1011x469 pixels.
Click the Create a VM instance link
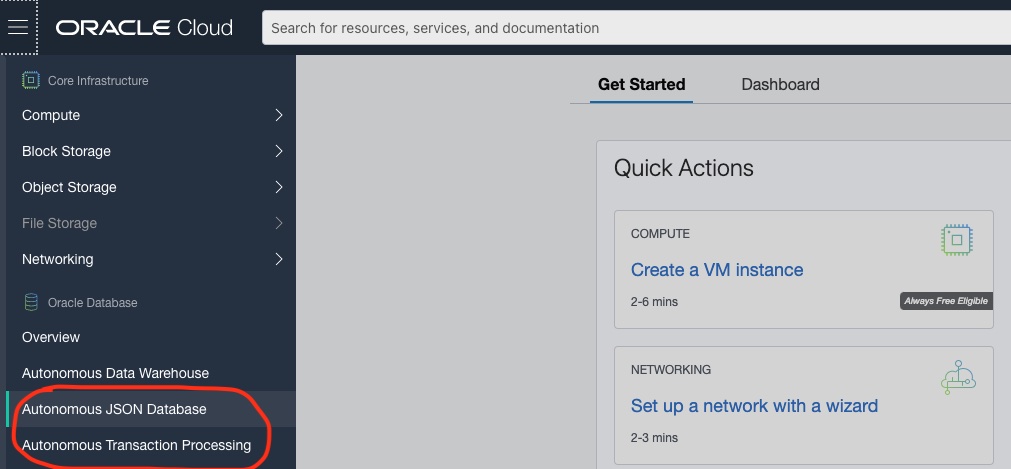pos(717,270)
